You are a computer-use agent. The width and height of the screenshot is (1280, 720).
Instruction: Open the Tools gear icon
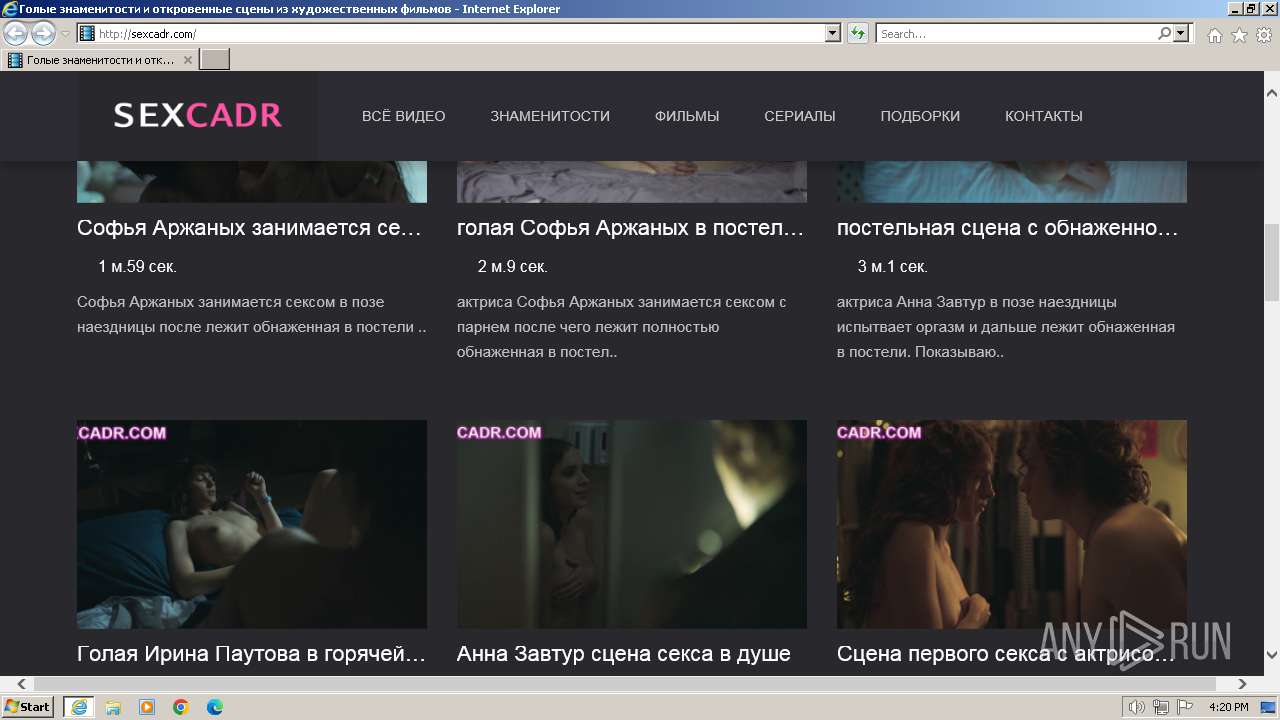(1264, 35)
